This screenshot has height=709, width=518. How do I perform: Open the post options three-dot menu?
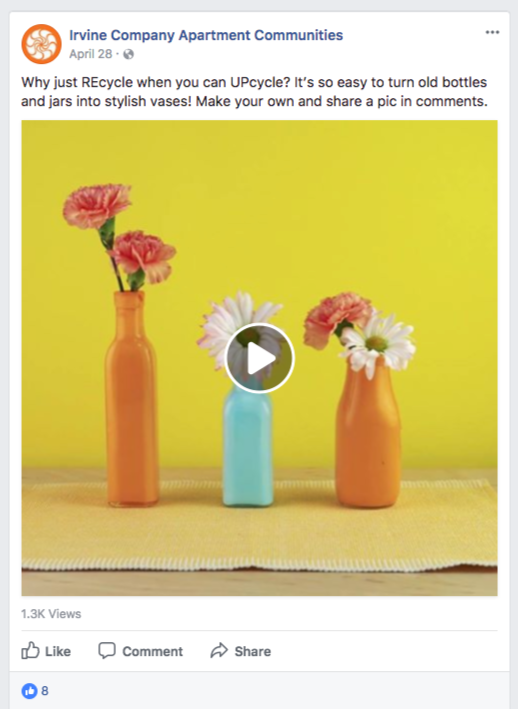(492, 32)
